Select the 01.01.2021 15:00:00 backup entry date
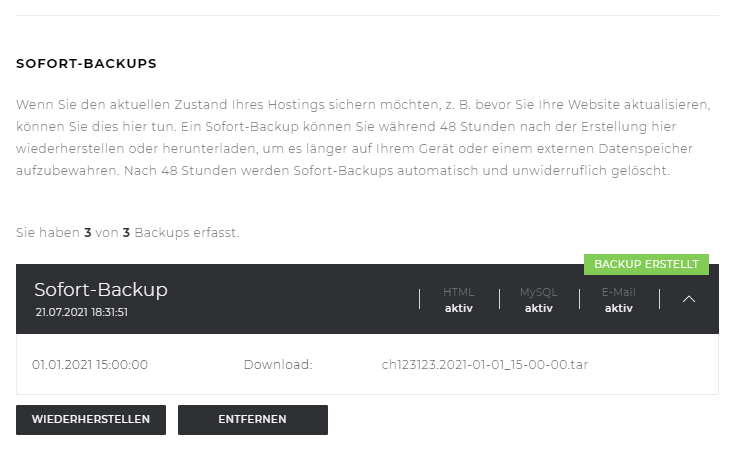Image resolution: width=734 pixels, height=450 pixels. pyautogui.click(x=90, y=365)
